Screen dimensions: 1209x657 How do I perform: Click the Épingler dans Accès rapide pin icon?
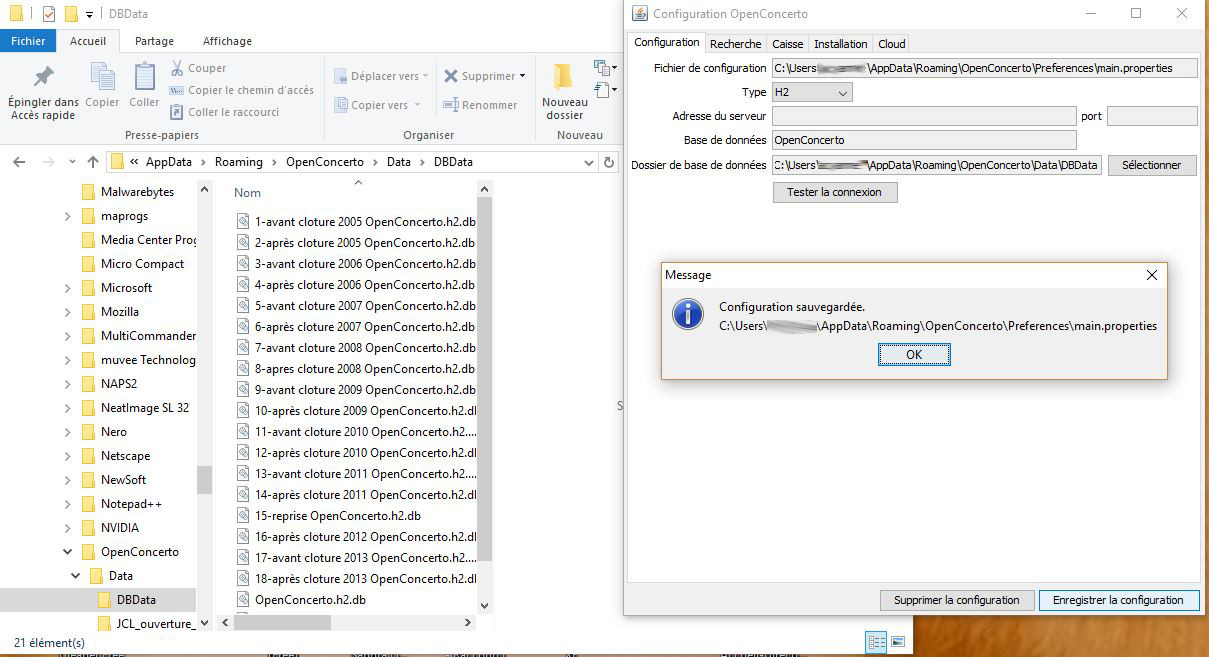[x=43, y=77]
